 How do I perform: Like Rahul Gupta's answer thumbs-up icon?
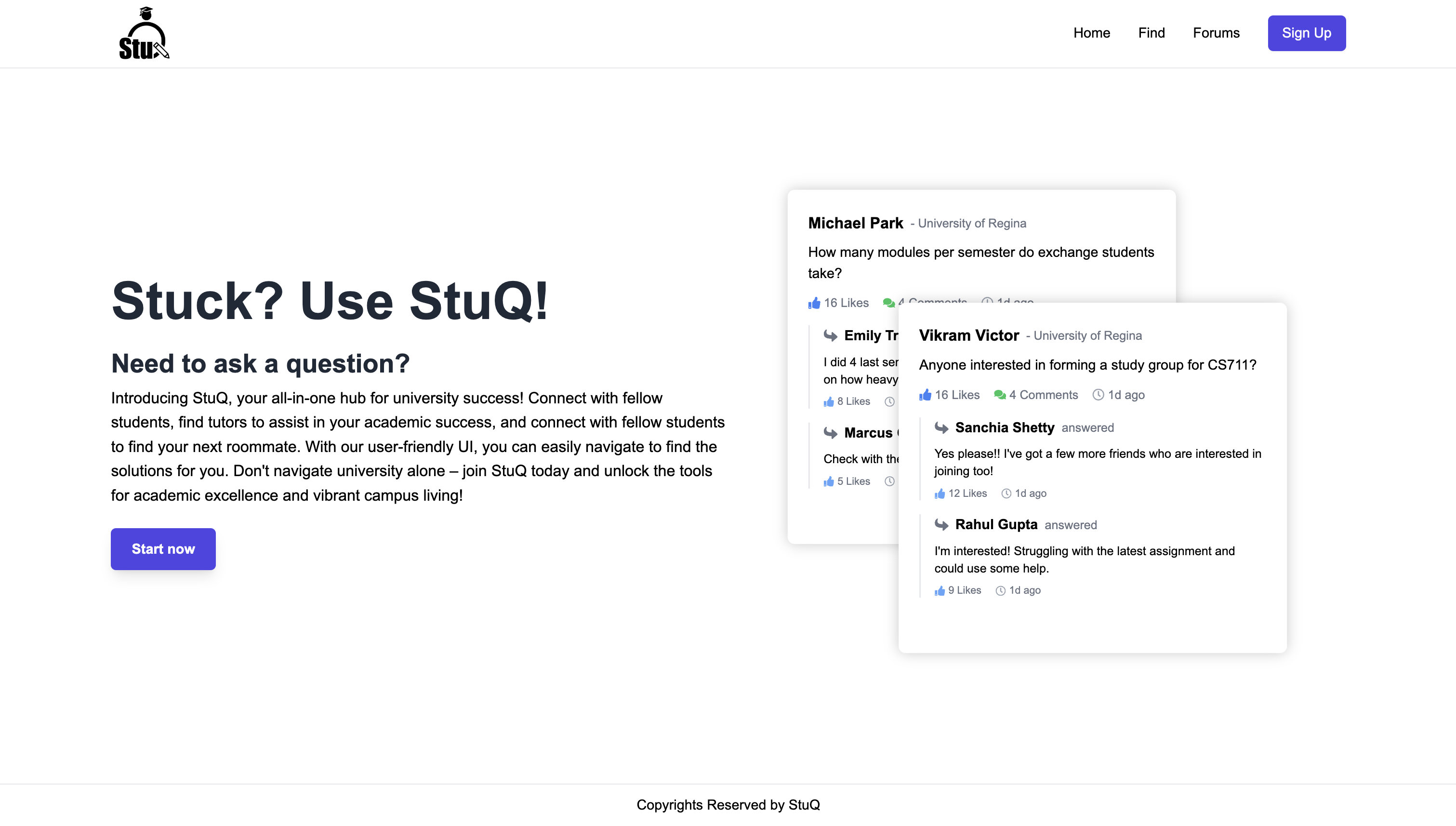point(940,590)
